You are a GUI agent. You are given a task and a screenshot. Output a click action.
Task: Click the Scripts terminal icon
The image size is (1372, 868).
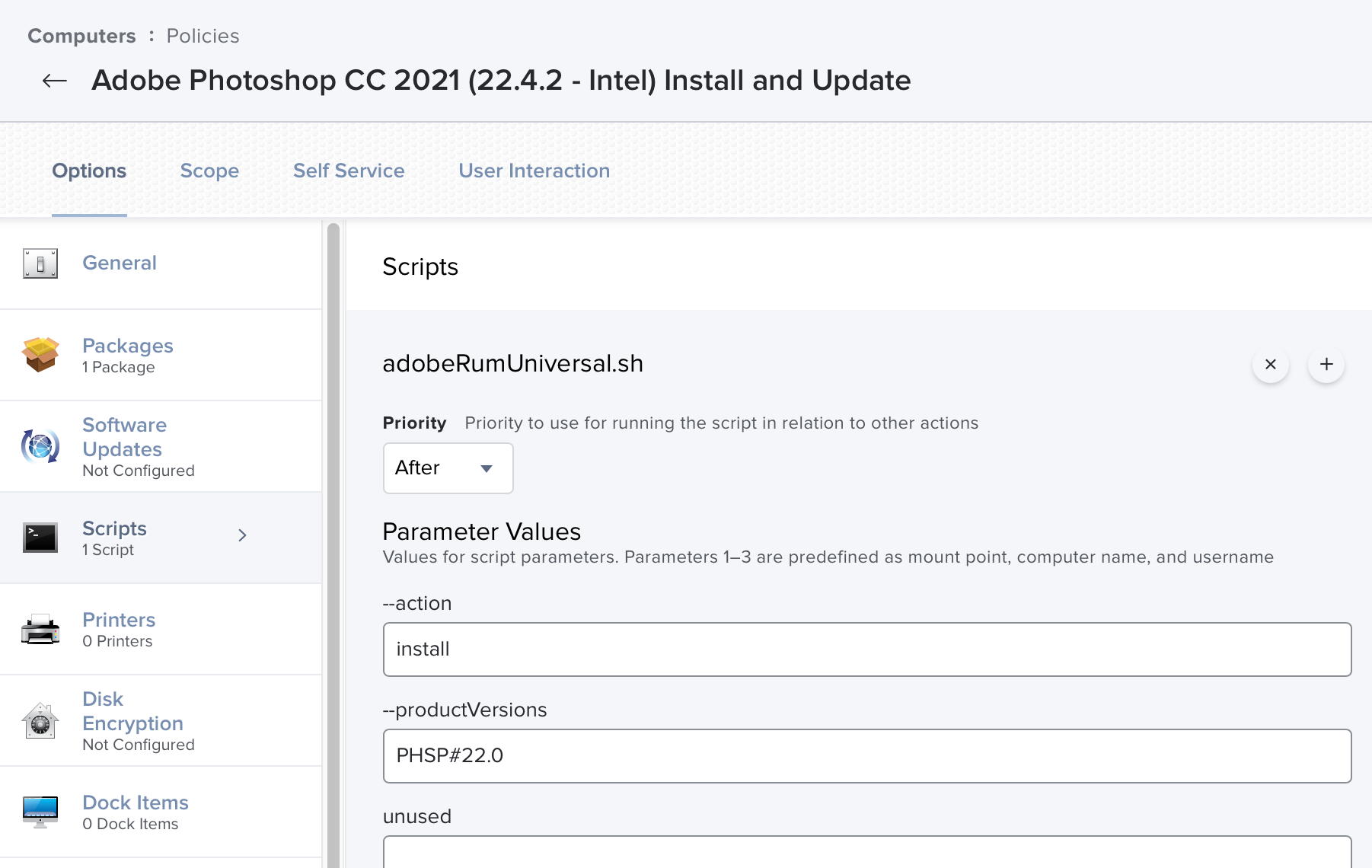pos(40,538)
